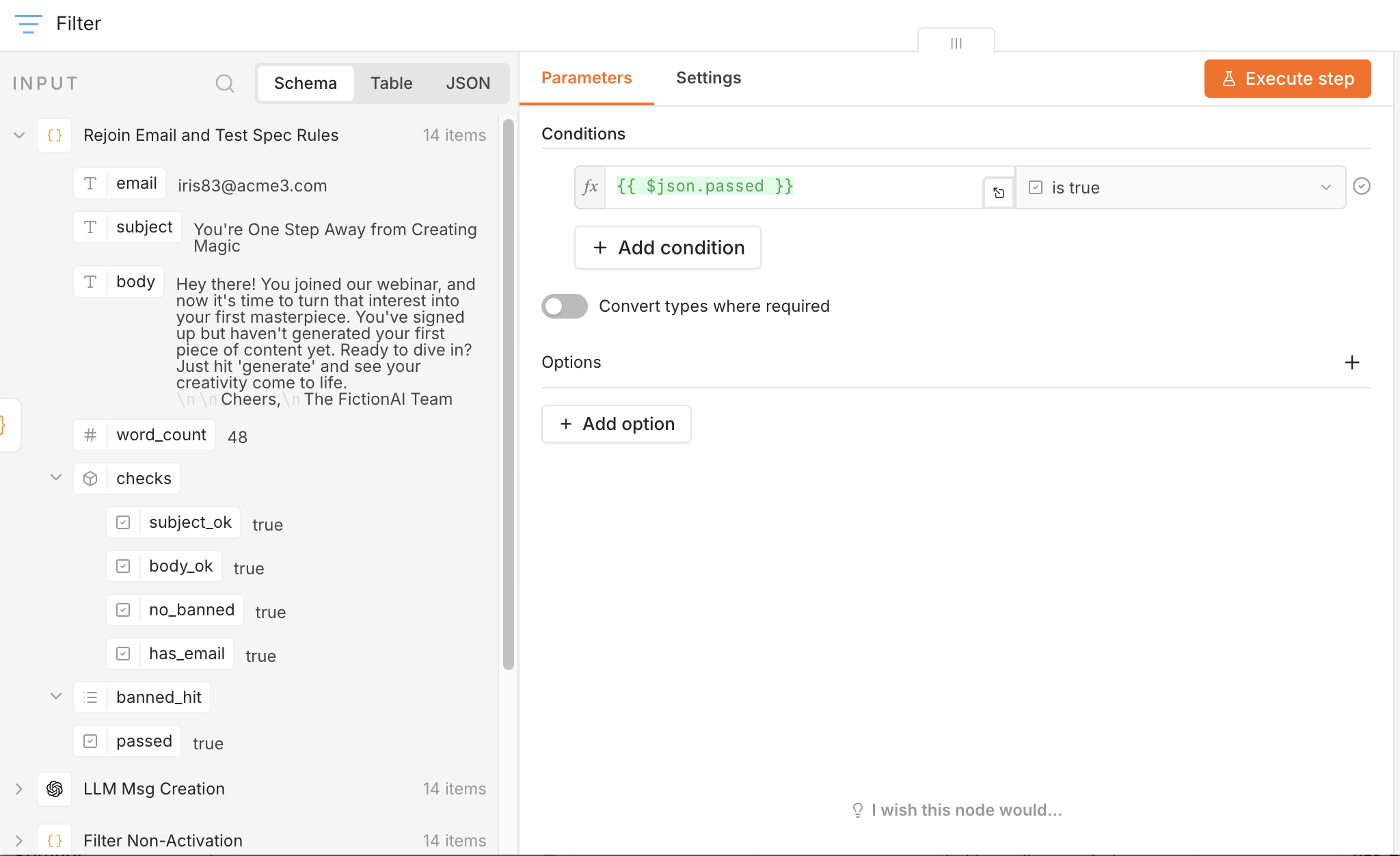Open the 'is true' operator dropdown
Viewport: 1400px width, 856px height.
click(1181, 187)
